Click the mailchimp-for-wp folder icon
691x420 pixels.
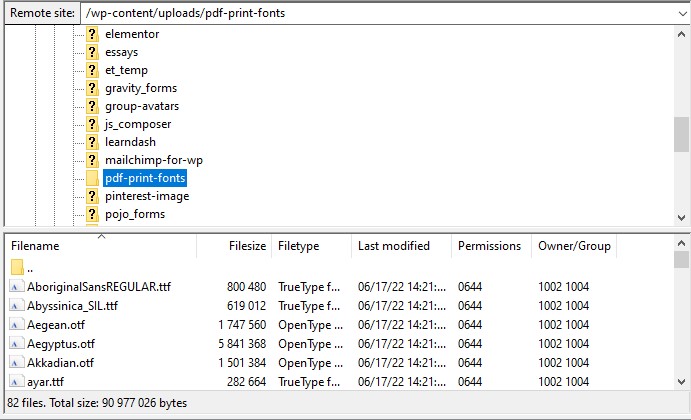92,160
